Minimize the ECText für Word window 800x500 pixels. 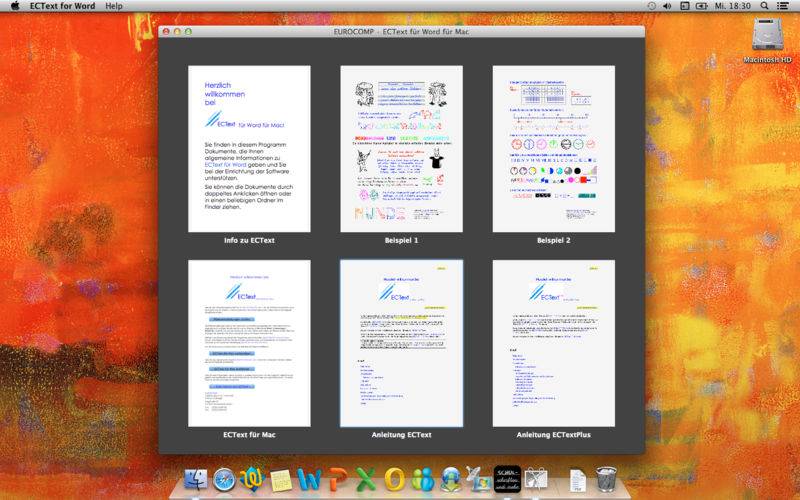coord(177,32)
